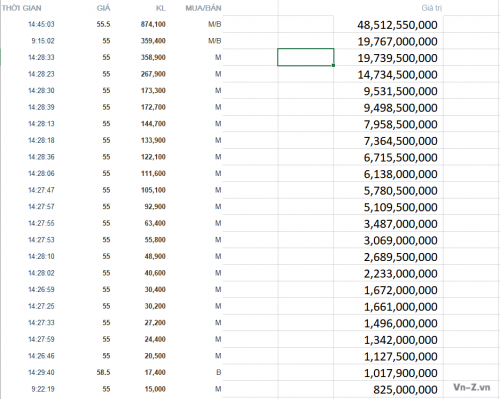Select the cell with value 1,672,000,000

pyautogui.click(x=389, y=290)
